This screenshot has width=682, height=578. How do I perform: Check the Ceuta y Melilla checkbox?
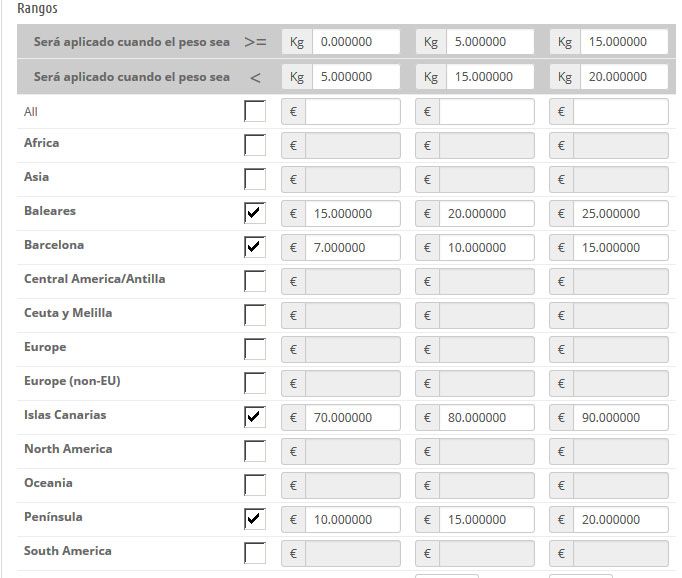(x=255, y=315)
